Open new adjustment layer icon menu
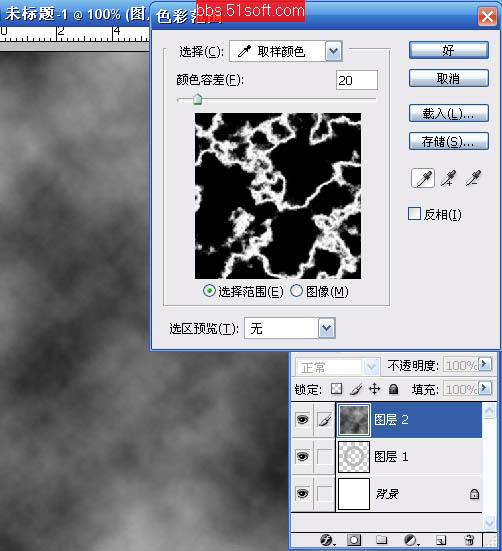The height and width of the screenshot is (551, 502). (x=411, y=540)
